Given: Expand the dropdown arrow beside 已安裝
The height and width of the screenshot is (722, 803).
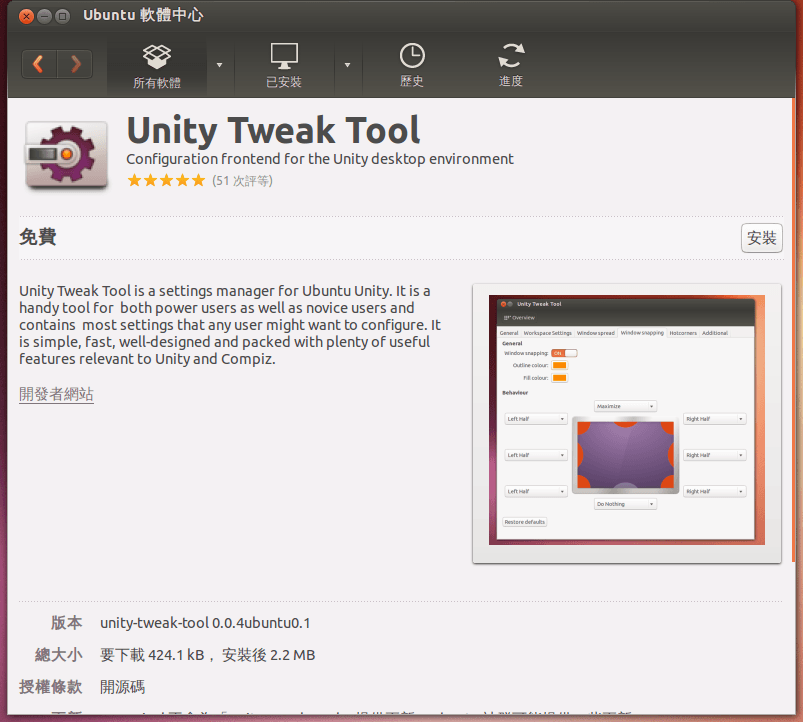Looking at the screenshot, I should [x=348, y=64].
